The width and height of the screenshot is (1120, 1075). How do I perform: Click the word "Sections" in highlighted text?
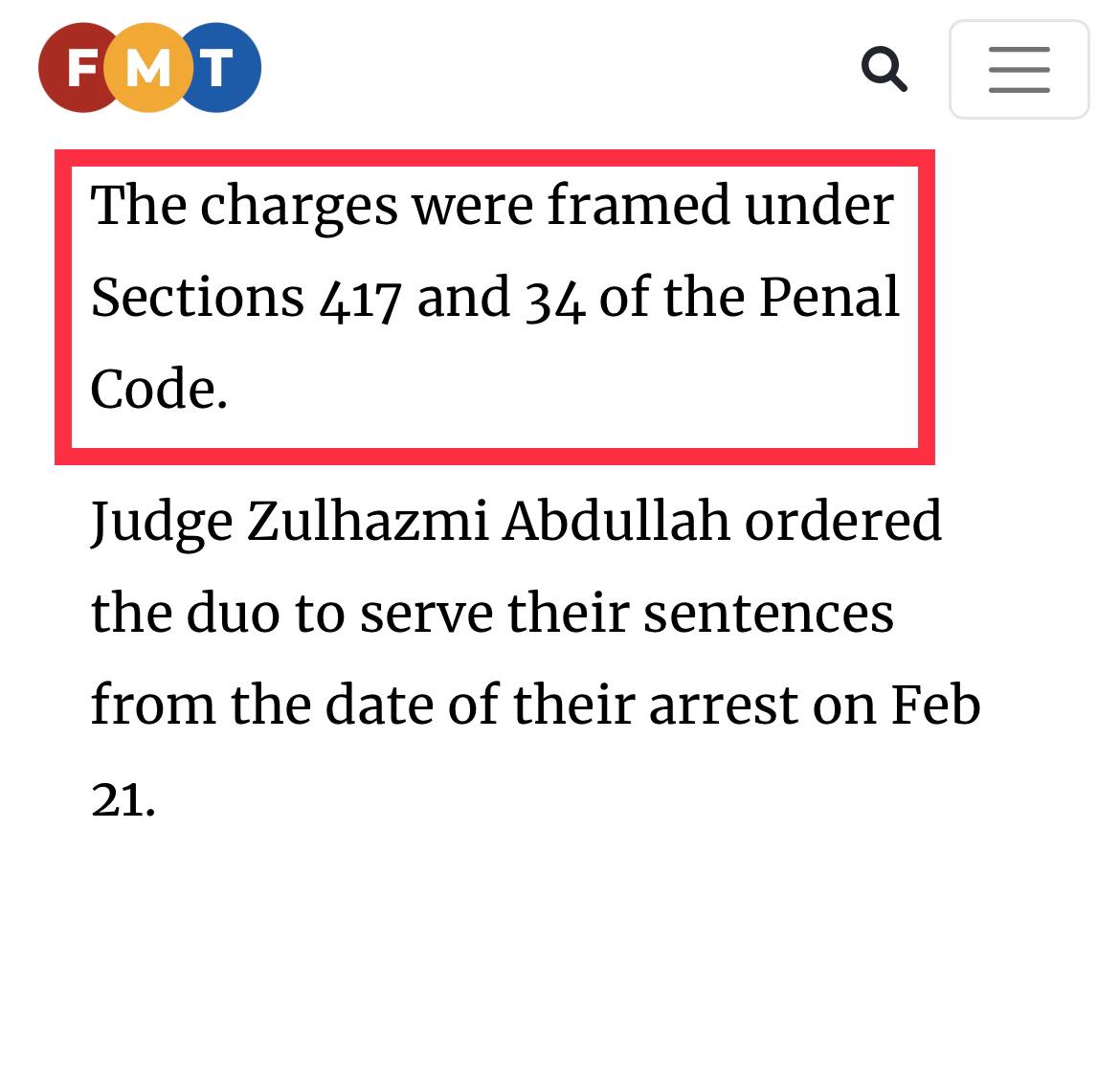[x=197, y=298]
